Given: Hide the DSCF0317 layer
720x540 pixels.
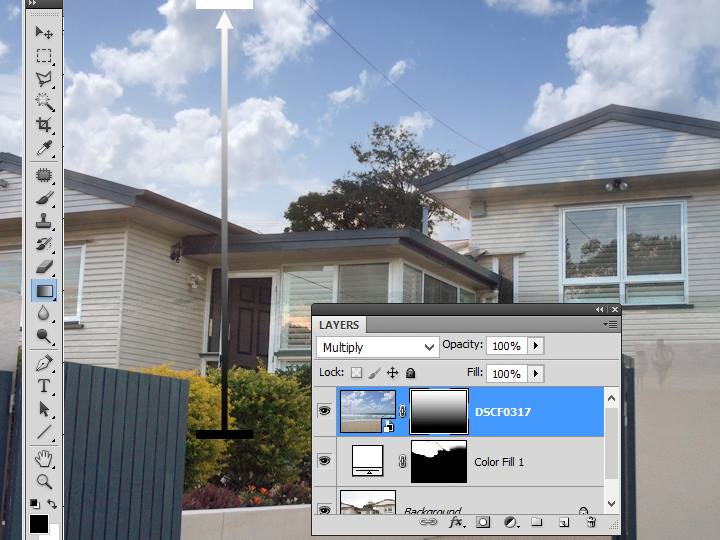Looking at the screenshot, I should pos(324,411).
